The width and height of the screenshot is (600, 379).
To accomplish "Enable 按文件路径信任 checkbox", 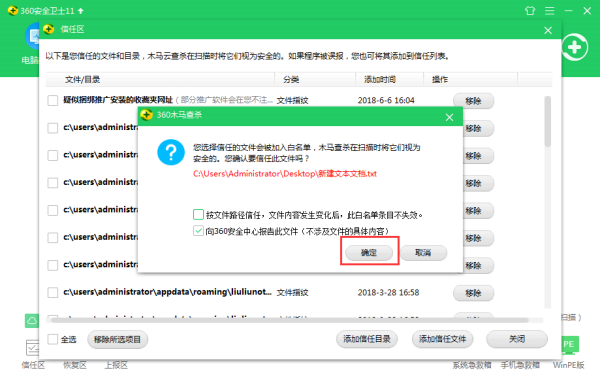I will [x=198, y=214].
